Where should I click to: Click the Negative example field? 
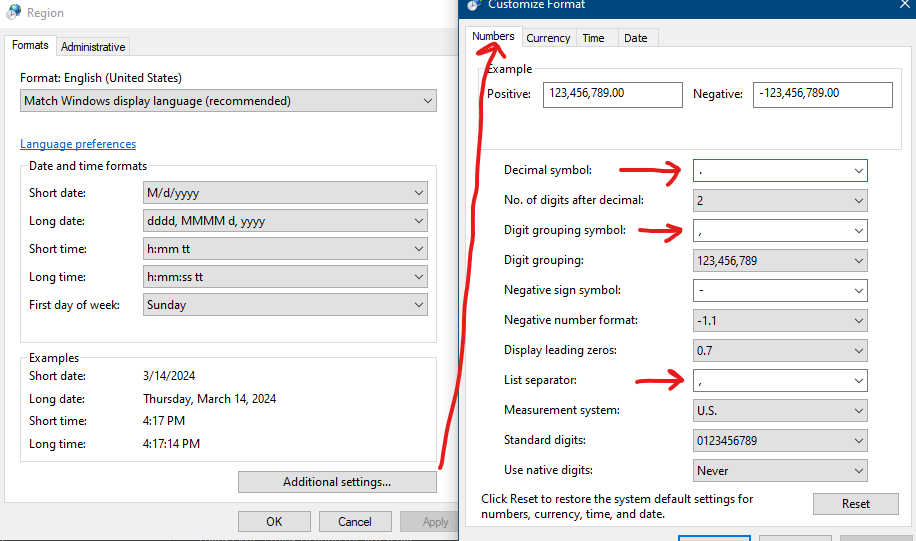tap(823, 95)
